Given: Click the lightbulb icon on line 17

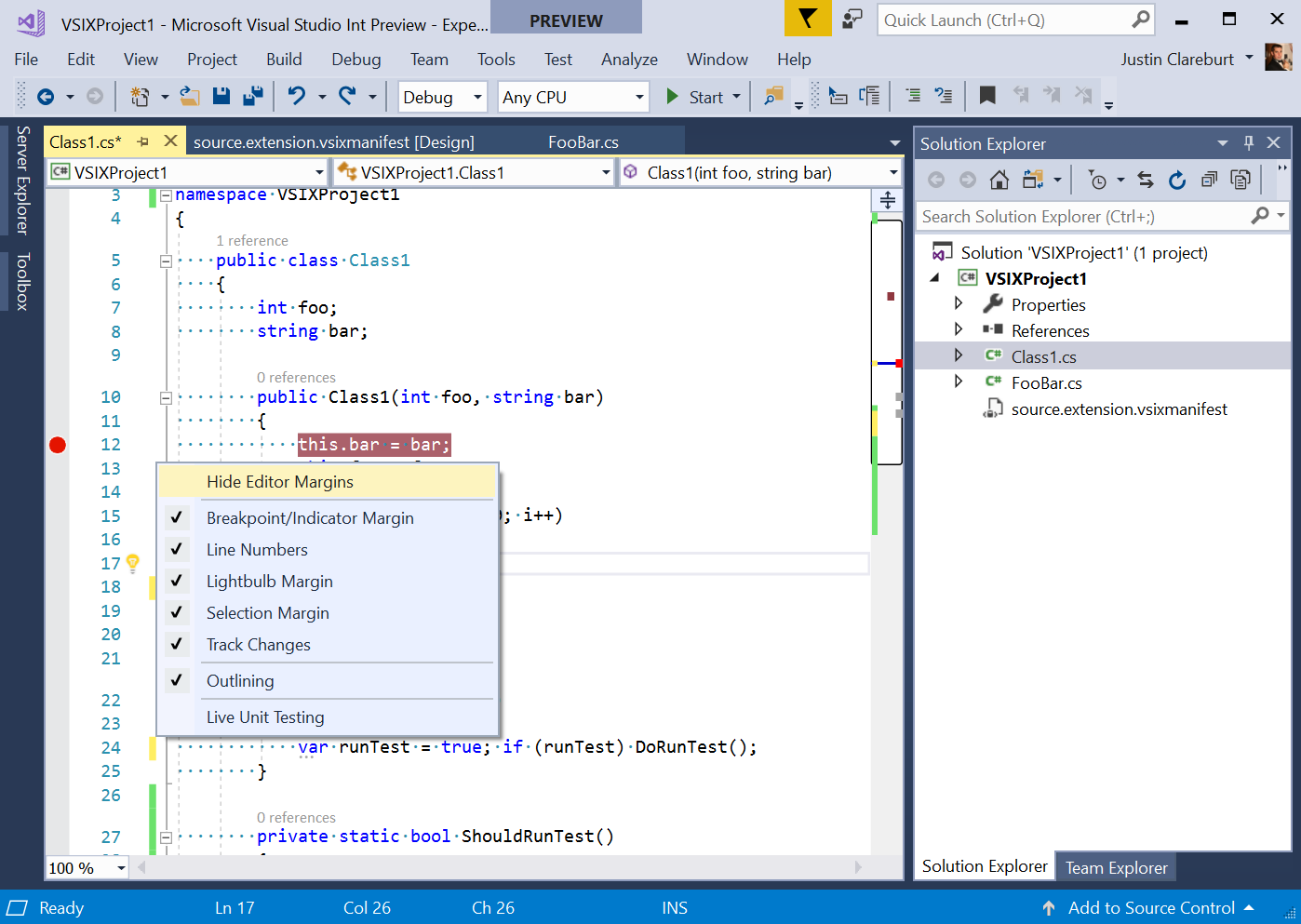Looking at the screenshot, I should 133,562.
